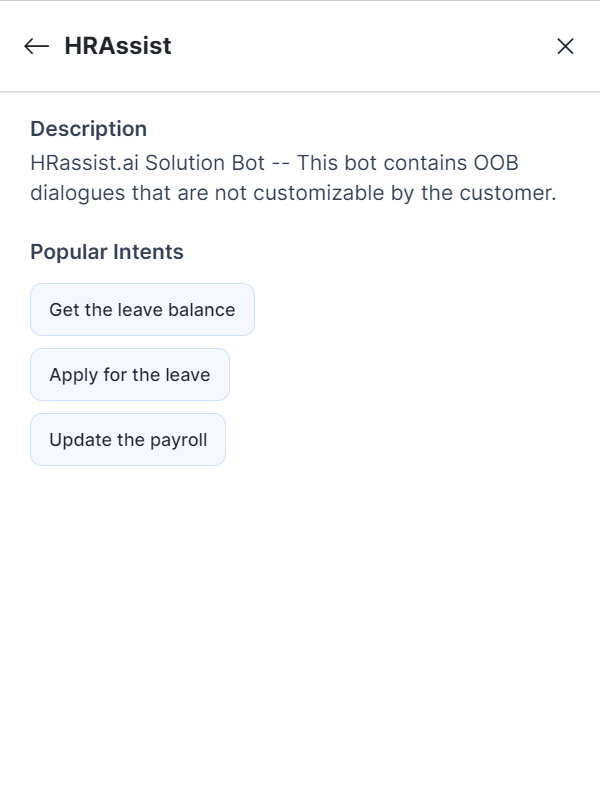Click the word 'customer' in the description
The image size is (600, 789).
[506, 193]
